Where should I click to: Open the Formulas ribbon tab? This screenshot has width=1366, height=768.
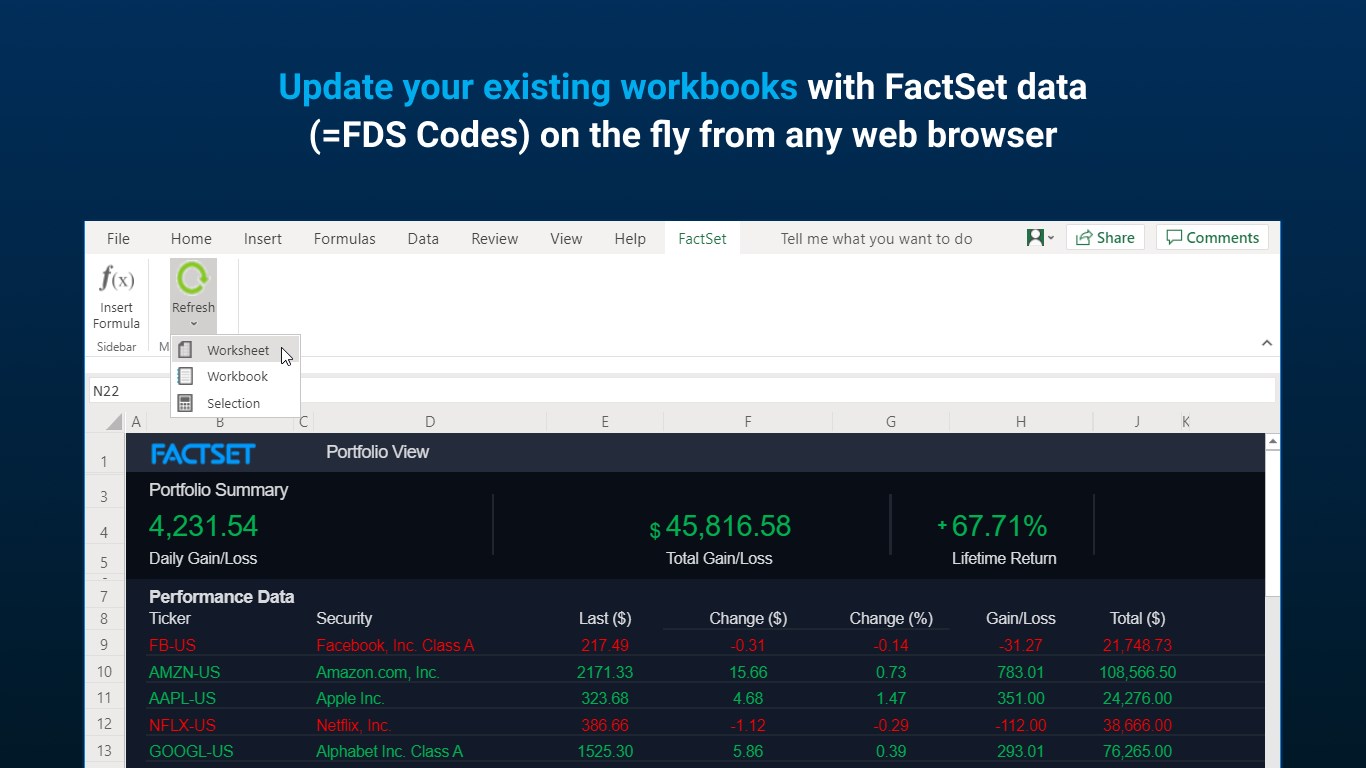pyautogui.click(x=345, y=238)
